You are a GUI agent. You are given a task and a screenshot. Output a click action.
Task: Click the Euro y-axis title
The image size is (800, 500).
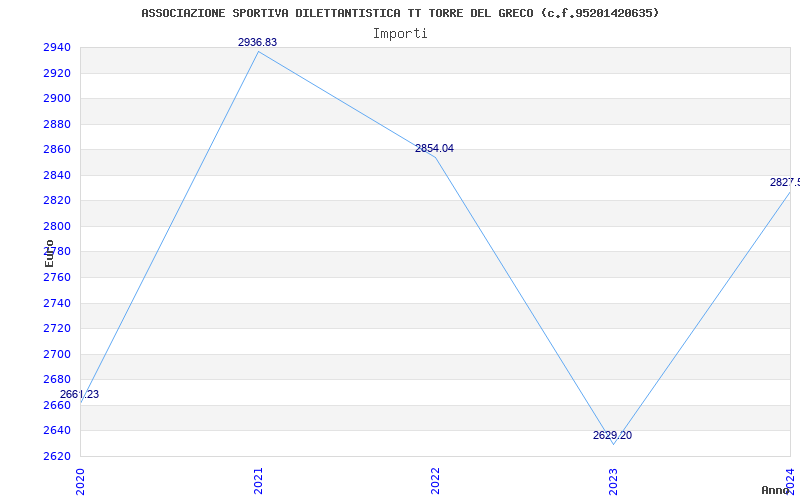(49, 253)
